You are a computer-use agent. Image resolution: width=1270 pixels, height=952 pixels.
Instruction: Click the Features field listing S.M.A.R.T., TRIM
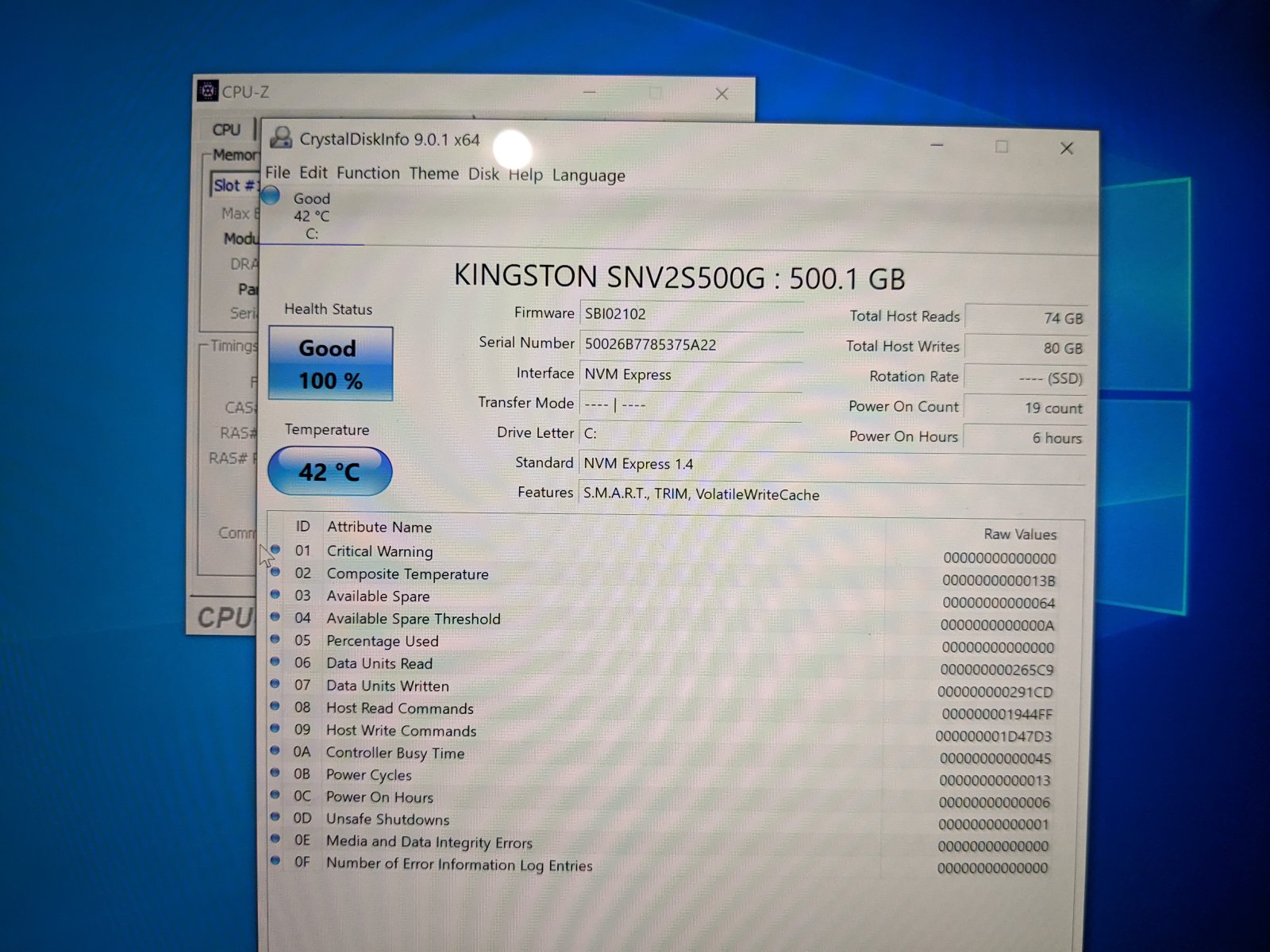click(832, 494)
